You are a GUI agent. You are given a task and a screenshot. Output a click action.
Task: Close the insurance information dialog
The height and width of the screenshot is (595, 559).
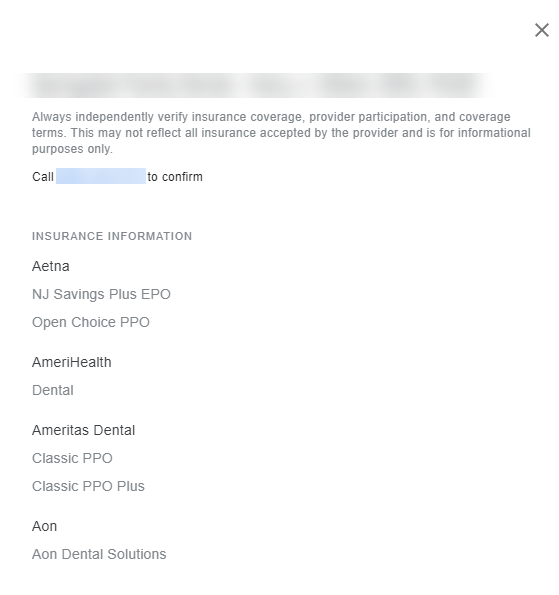tap(542, 30)
